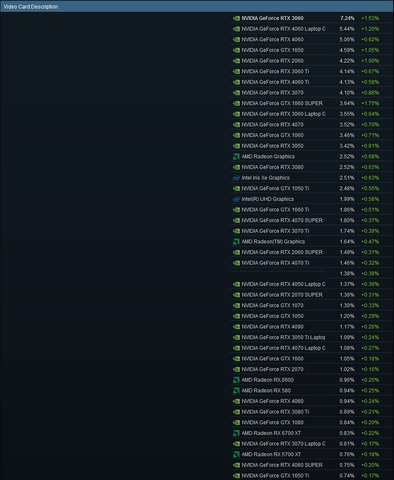Click the 7.24% share value

tap(347, 18)
